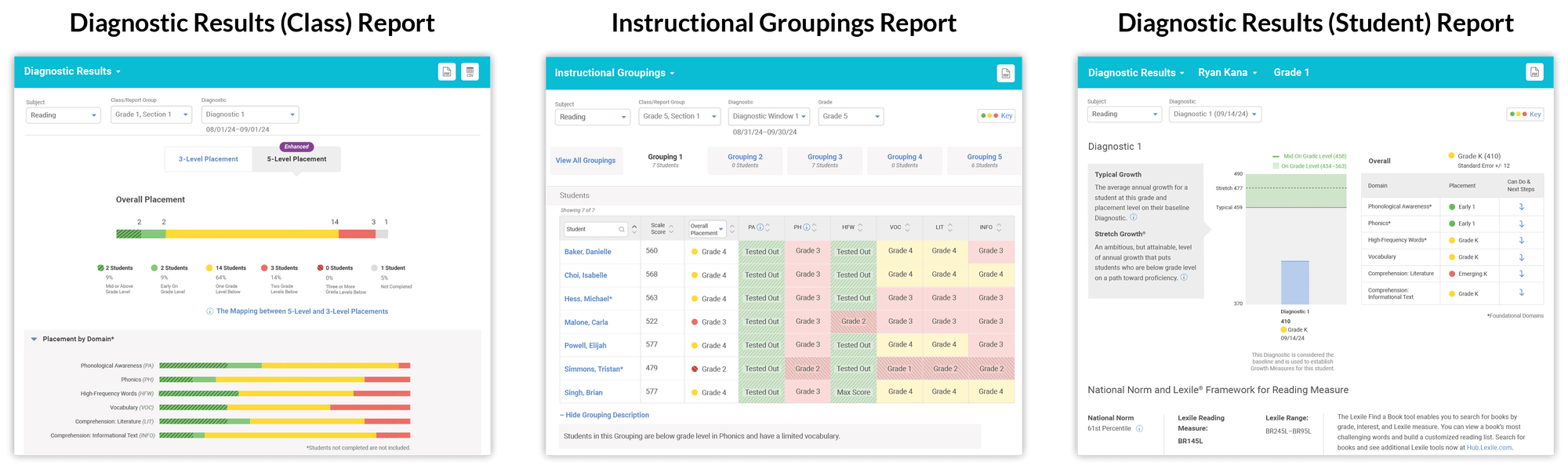Open student Hess, Michael
The width and height of the screenshot is (1568, 469).
[588, 299]
